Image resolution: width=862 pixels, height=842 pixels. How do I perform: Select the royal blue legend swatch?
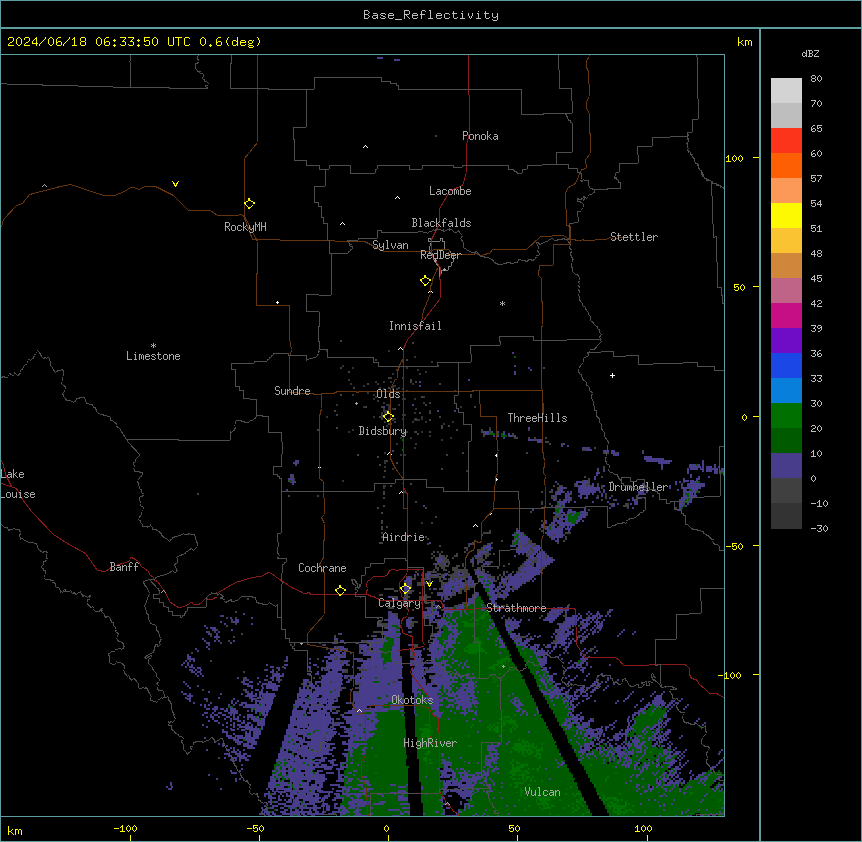point(786,365)
